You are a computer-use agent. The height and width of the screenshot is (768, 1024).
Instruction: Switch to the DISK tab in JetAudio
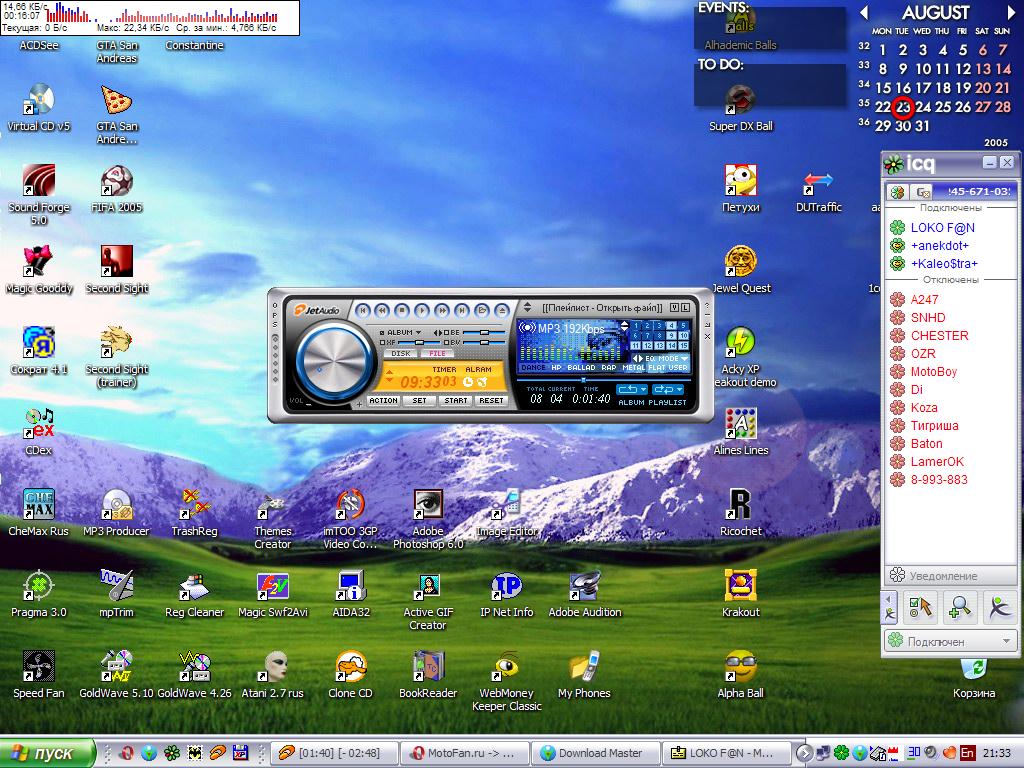401,353
